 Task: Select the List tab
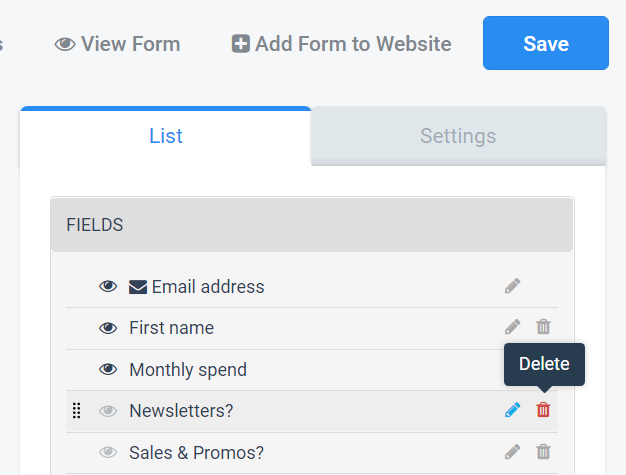point(166,136)
